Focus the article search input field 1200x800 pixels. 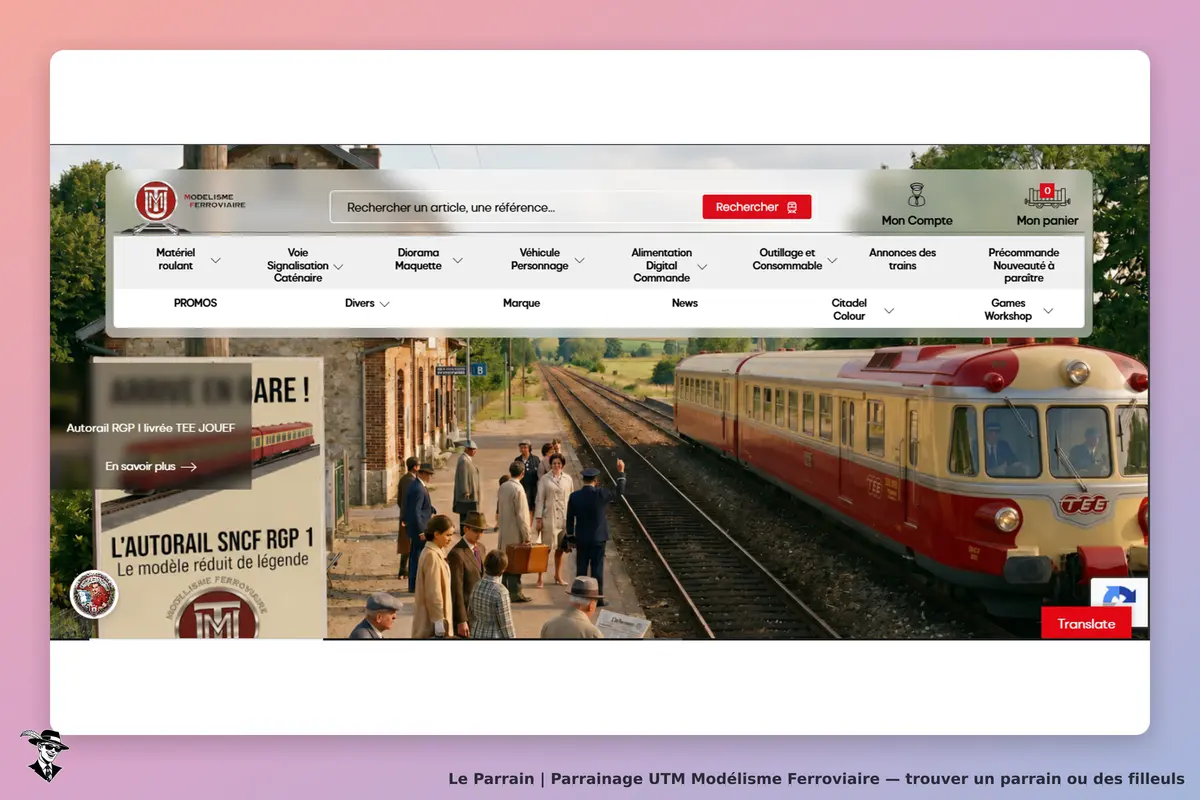[517, 208]
